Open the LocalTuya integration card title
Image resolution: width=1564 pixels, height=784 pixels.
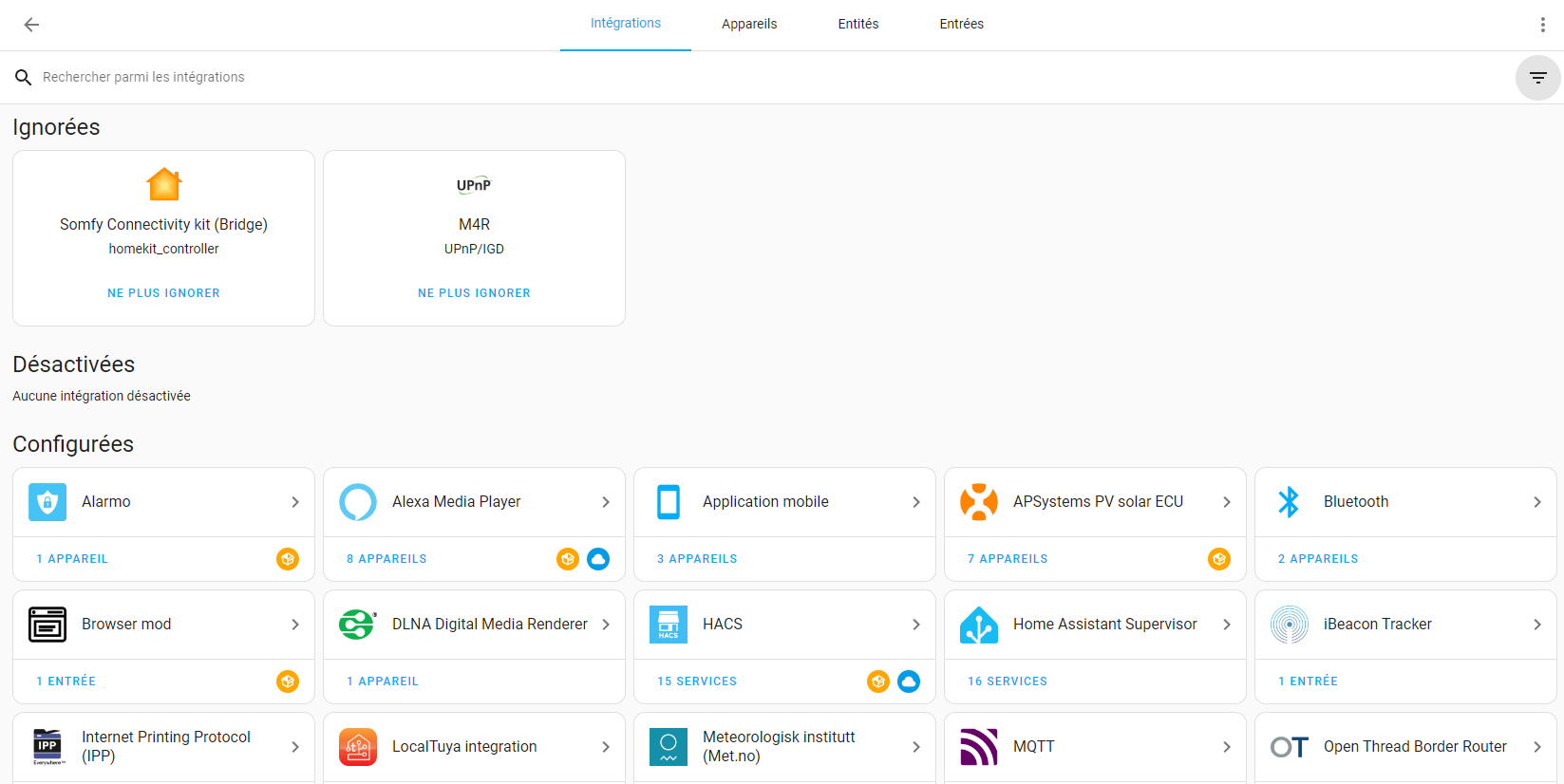(x=464, y=747)
